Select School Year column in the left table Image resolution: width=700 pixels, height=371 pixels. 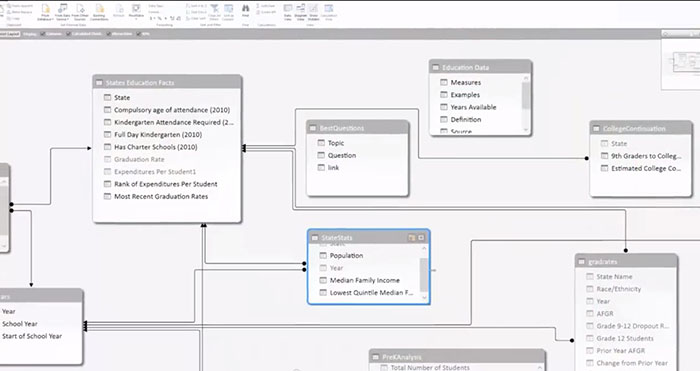(20, 324)
